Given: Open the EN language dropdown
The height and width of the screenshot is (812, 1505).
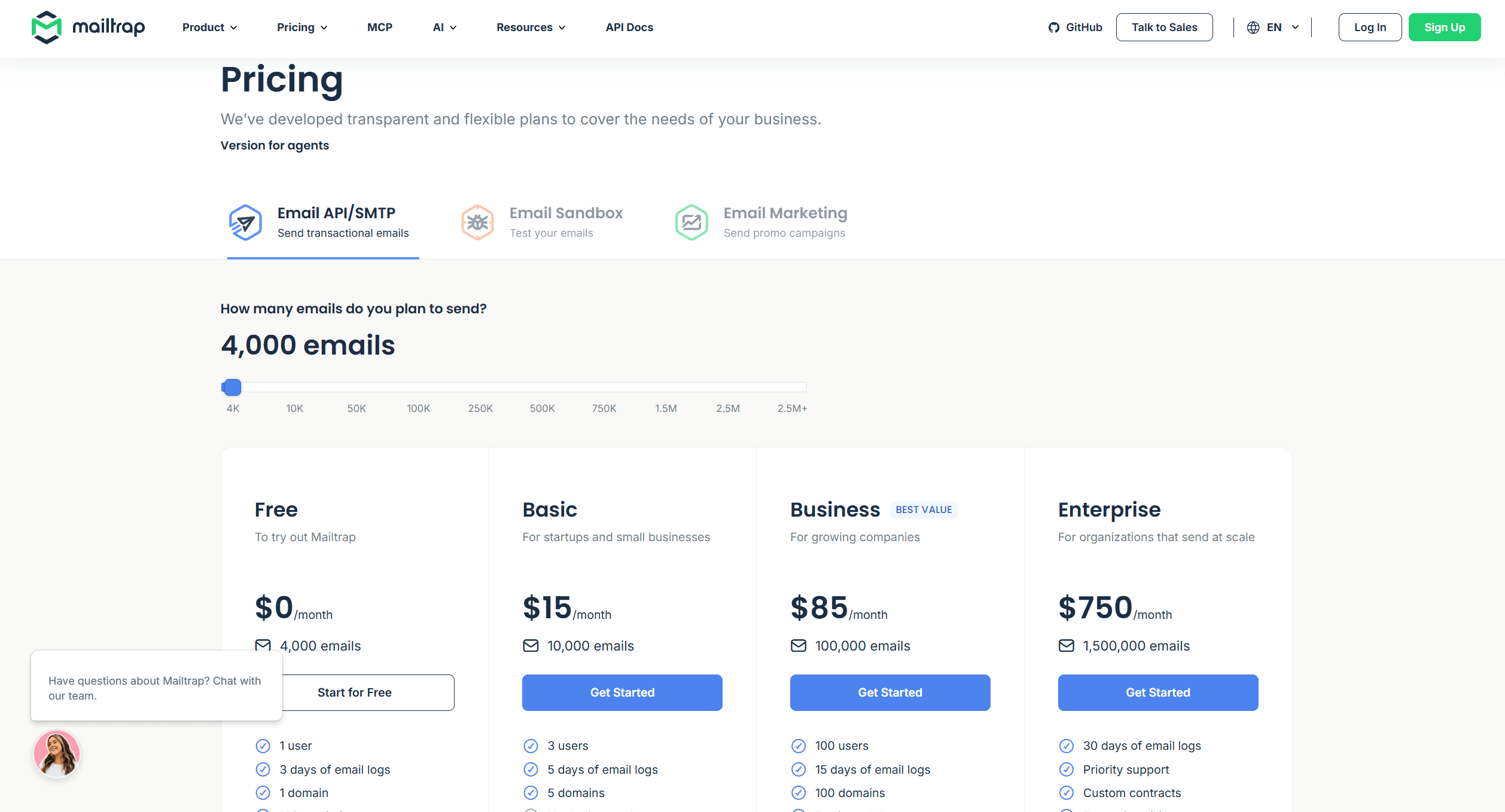Looking at the screenshot, I should (x=1273, y=28).
